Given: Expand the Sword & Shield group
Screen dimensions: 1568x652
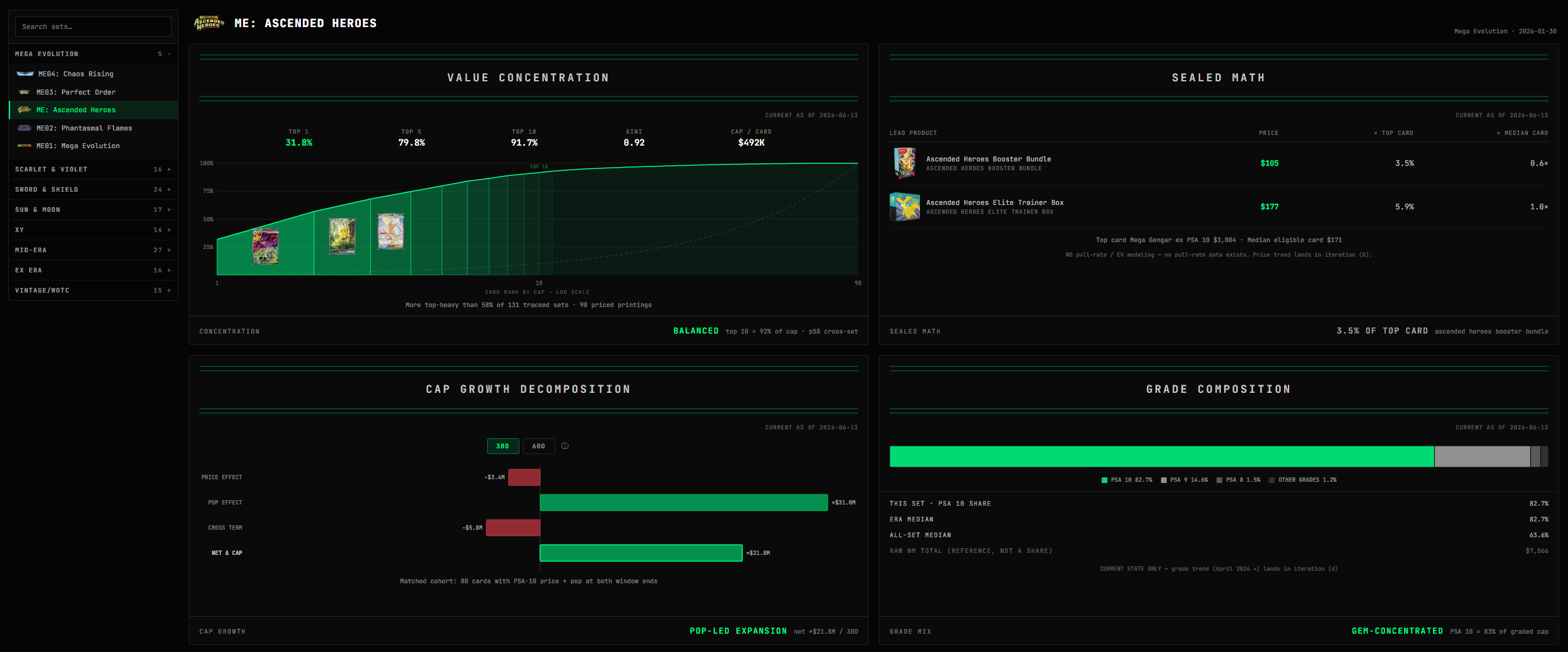Looking at the screenshot, I should pyautogui.click(x=93, y=190).
